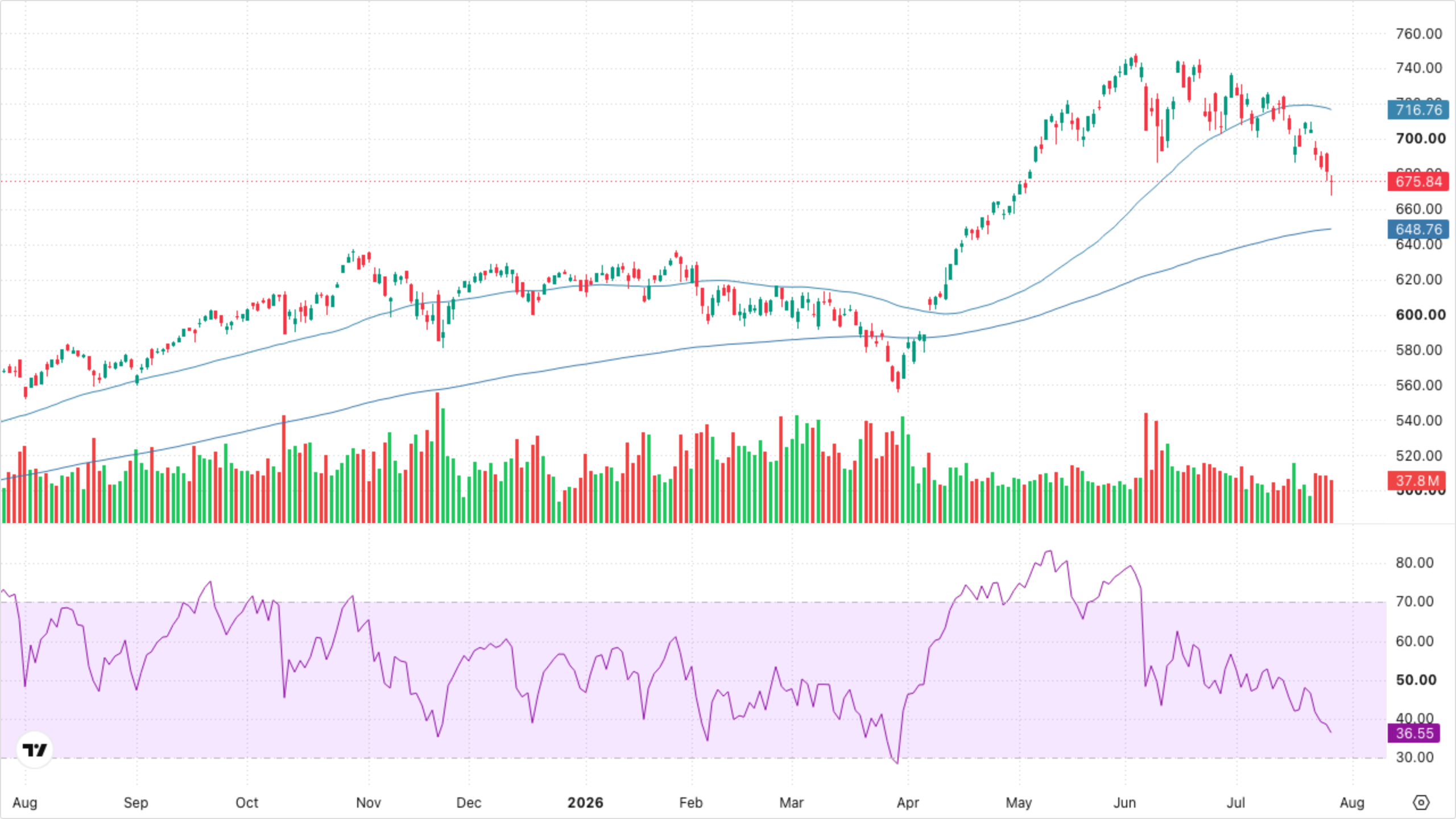Select the tallest red volume bar in November

pos(437,457)
